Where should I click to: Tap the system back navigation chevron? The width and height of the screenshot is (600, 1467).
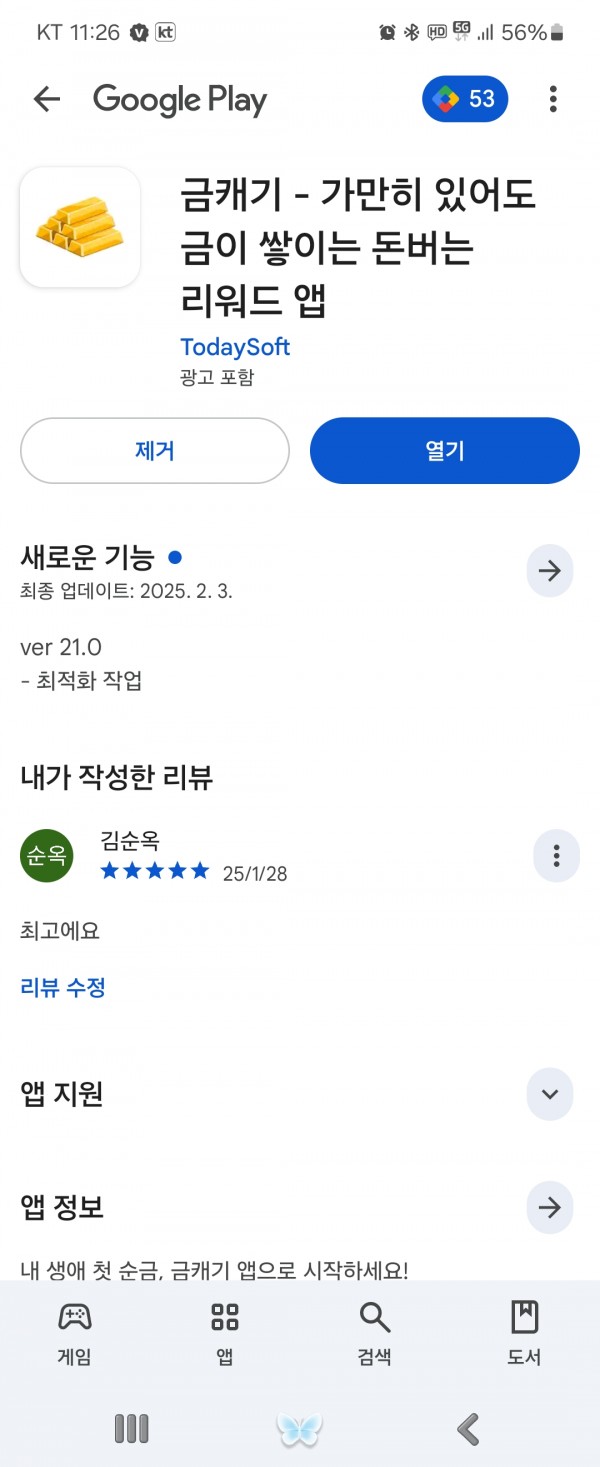(468, 1429)
